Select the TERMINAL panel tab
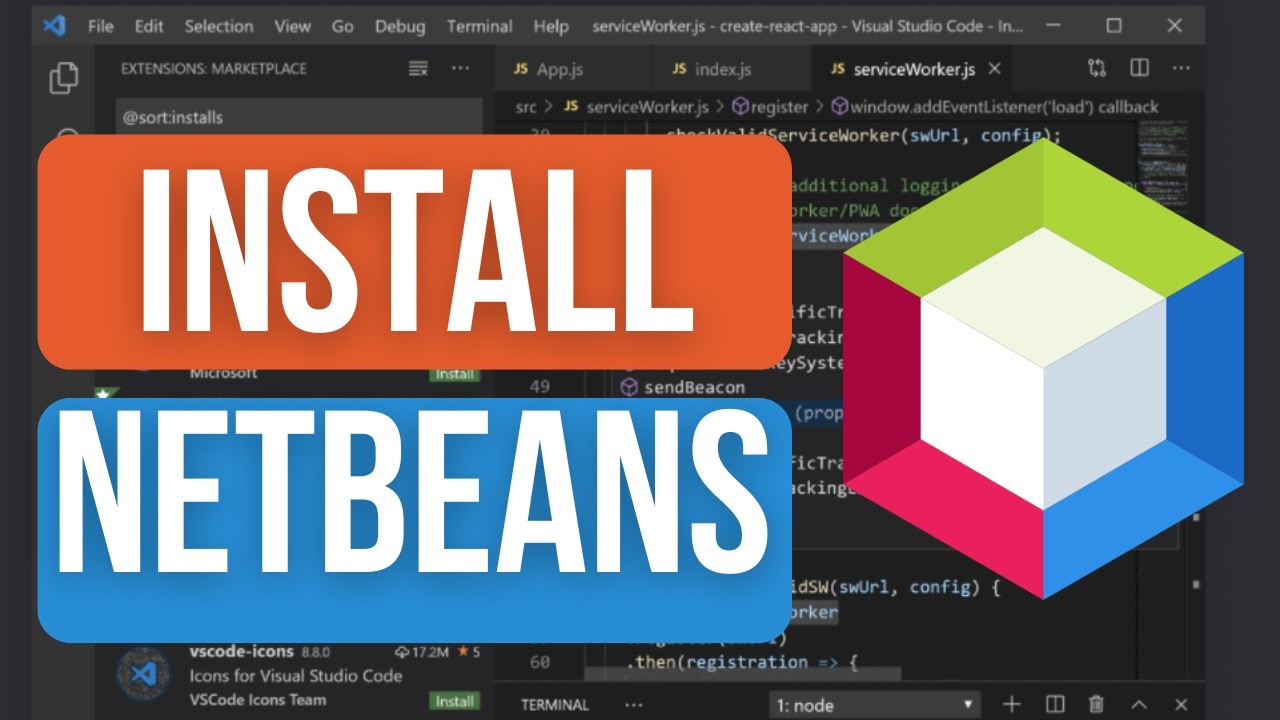This screenshot has height=720, width=1280. [x=555, y=705]
